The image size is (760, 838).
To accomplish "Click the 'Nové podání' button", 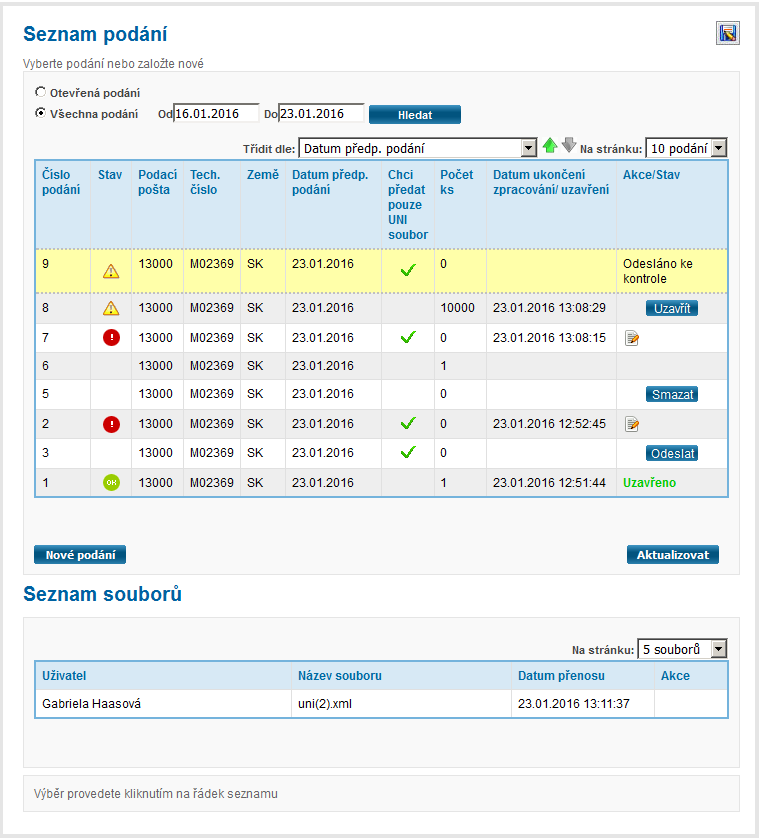I will click(80, 555).
